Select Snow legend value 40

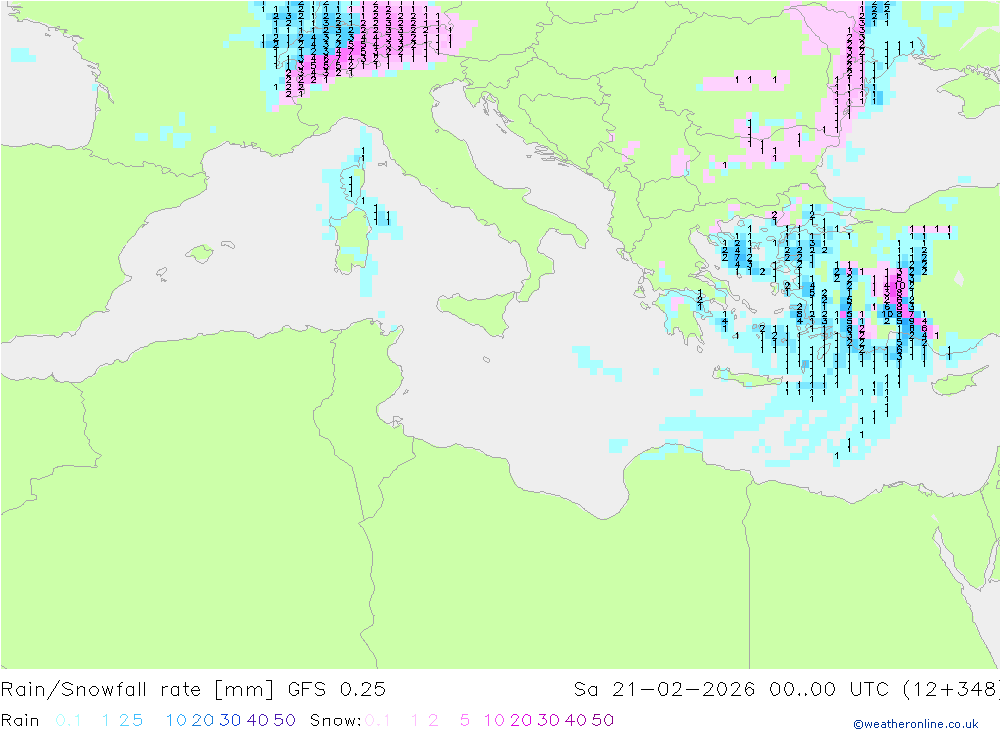[x=576, y=720]
